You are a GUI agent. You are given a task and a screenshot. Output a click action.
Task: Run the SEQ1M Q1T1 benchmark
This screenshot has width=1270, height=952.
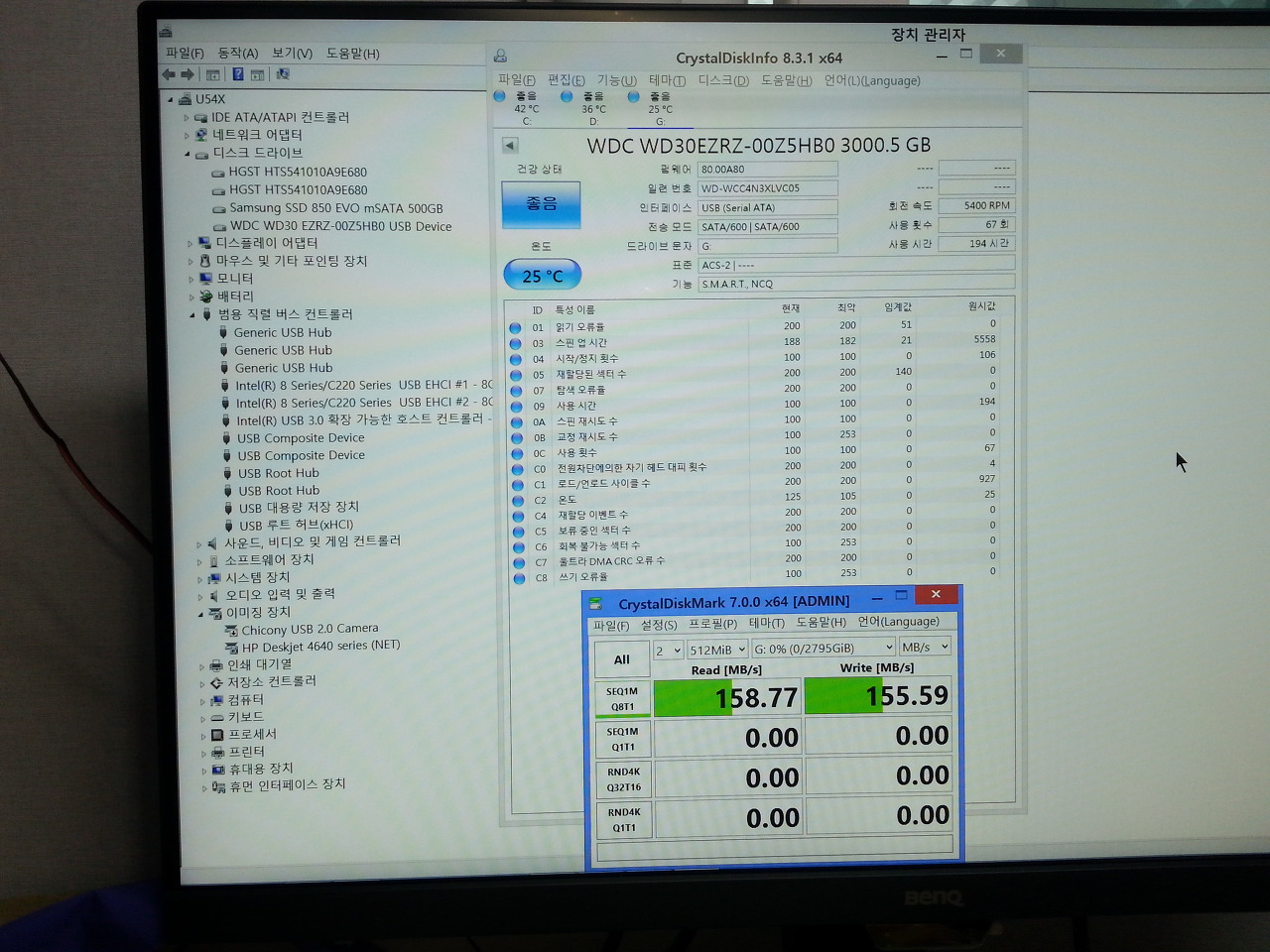pyautogui.click(x=622, y=739)
